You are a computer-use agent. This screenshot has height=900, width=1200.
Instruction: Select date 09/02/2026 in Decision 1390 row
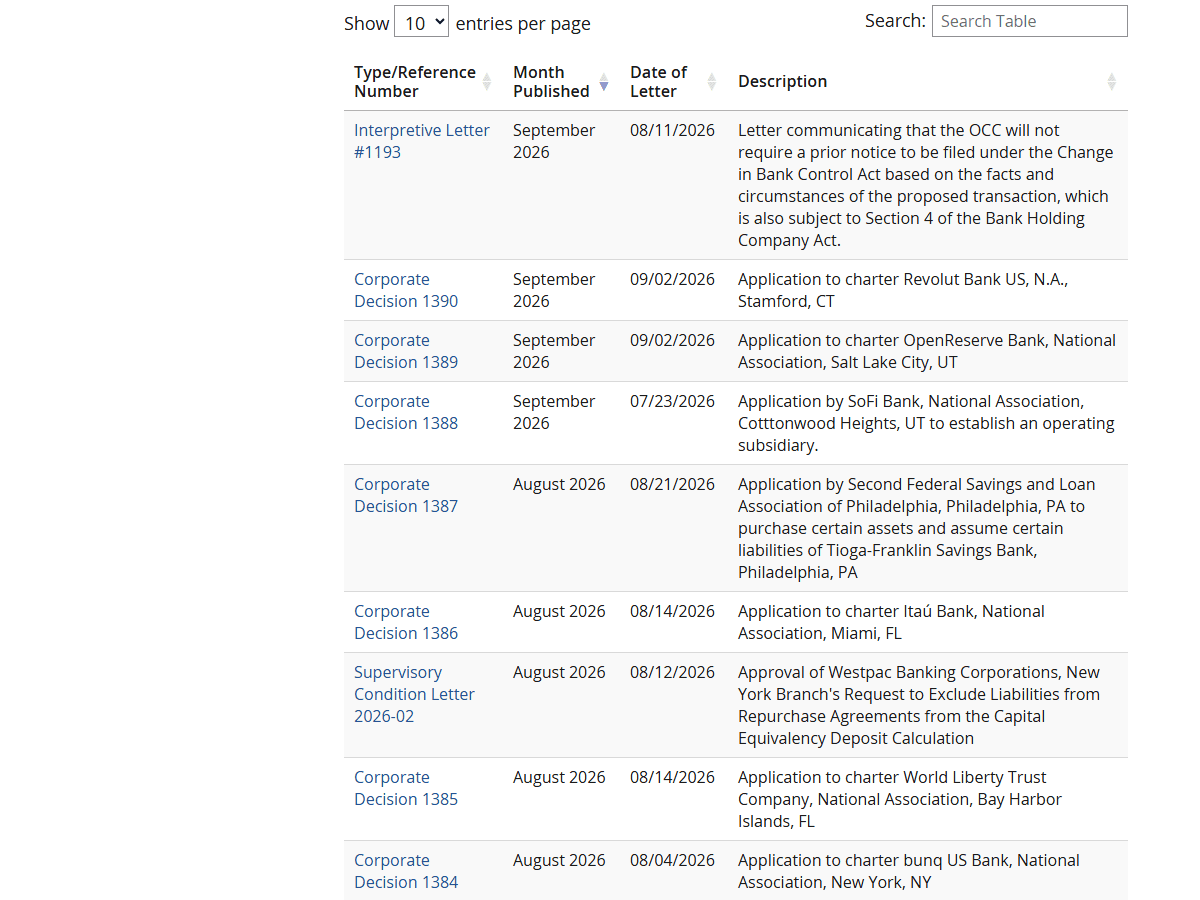pos(672,279)
